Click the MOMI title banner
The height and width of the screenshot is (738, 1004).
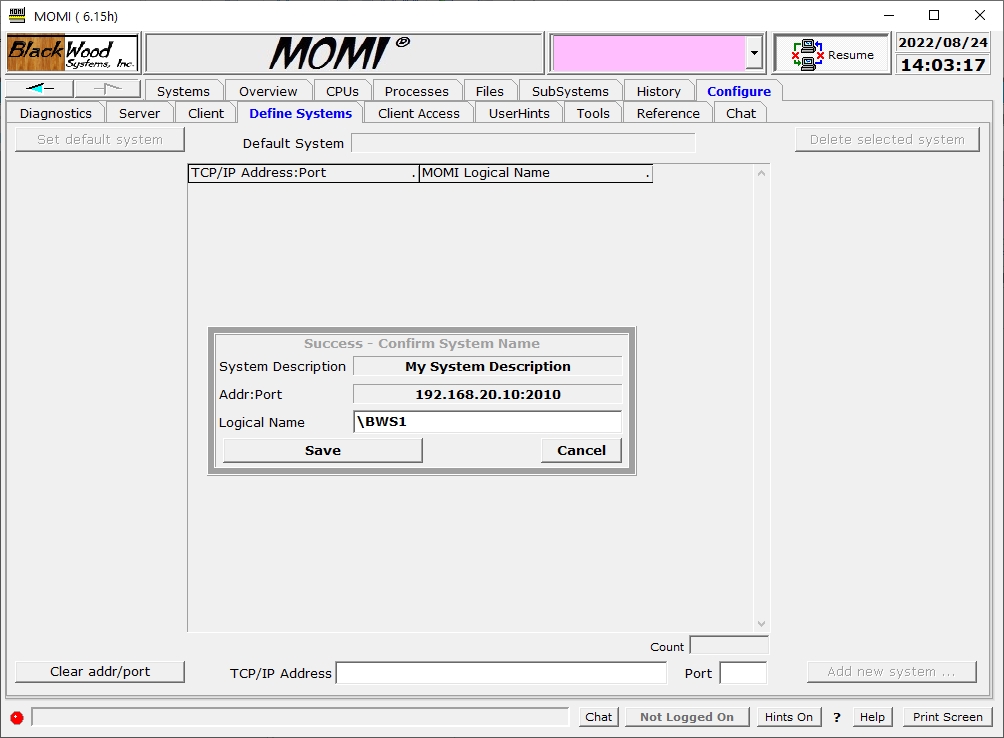[x=344, y=53]
